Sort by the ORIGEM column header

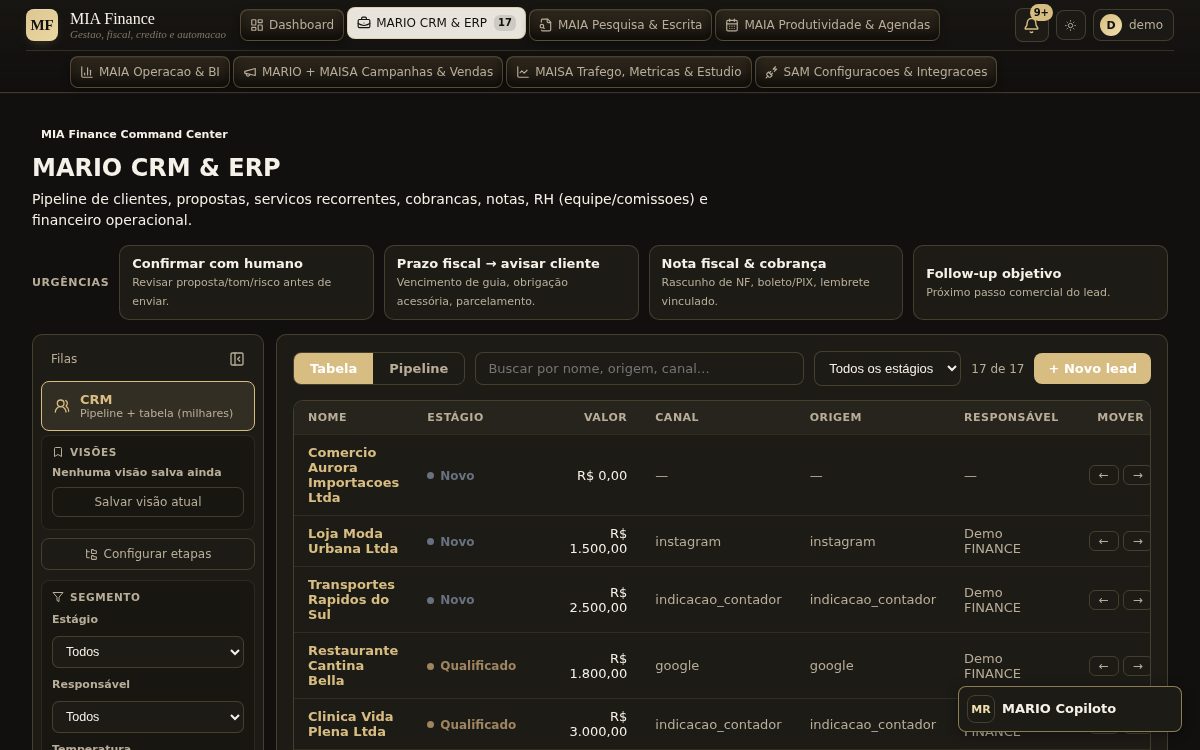coord(835,417)
